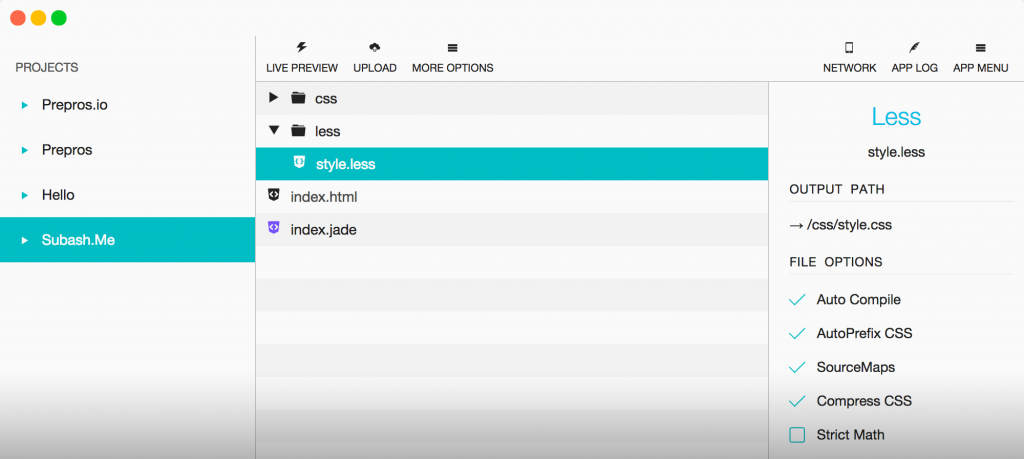Expand the Prepros.io project arrow
The width and height of the screenshot is (1024, 459).
tap(25, 105)
